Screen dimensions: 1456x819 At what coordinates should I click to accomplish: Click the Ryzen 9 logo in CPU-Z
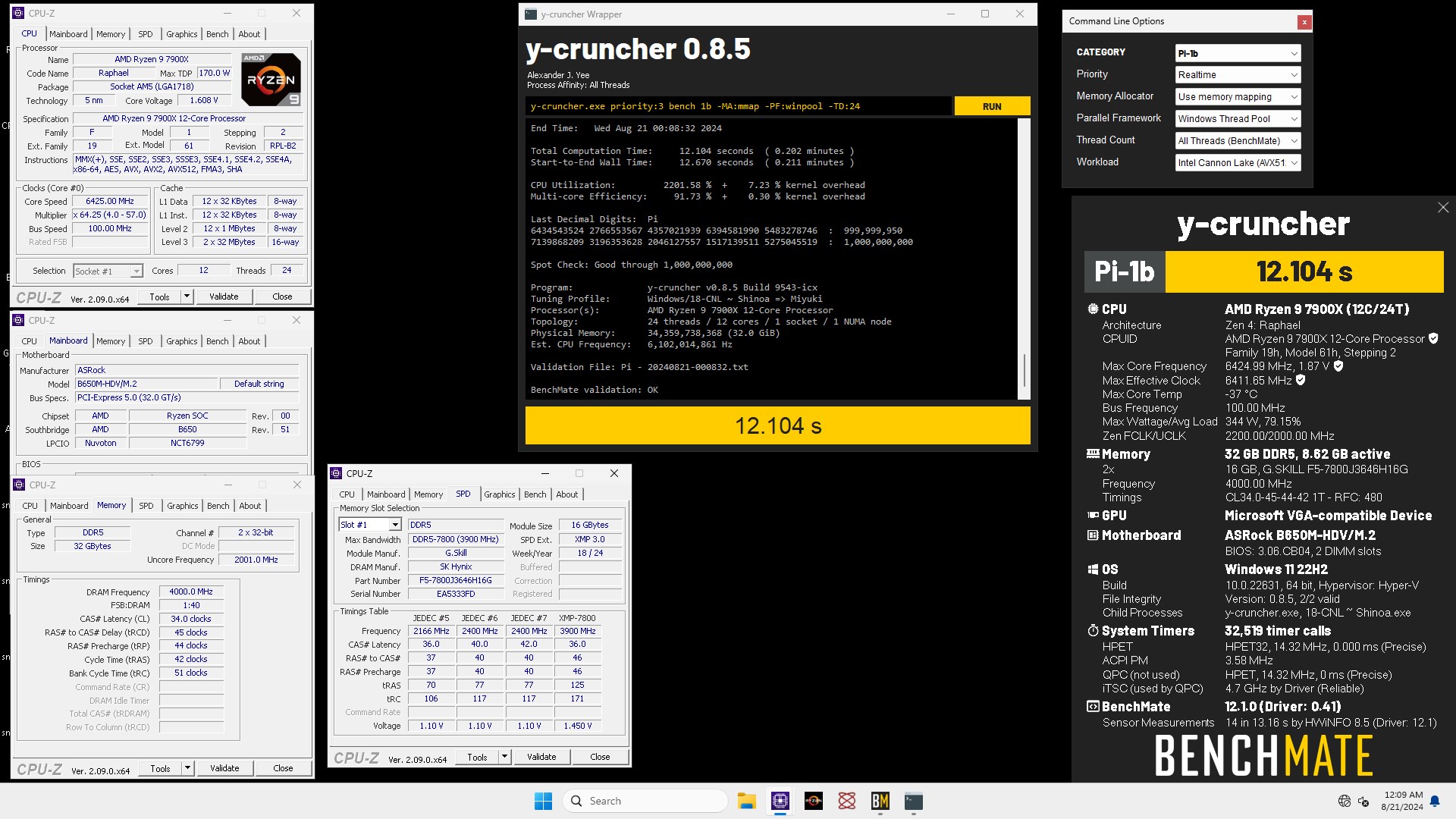pyautogui.click(x=271, y=79)
